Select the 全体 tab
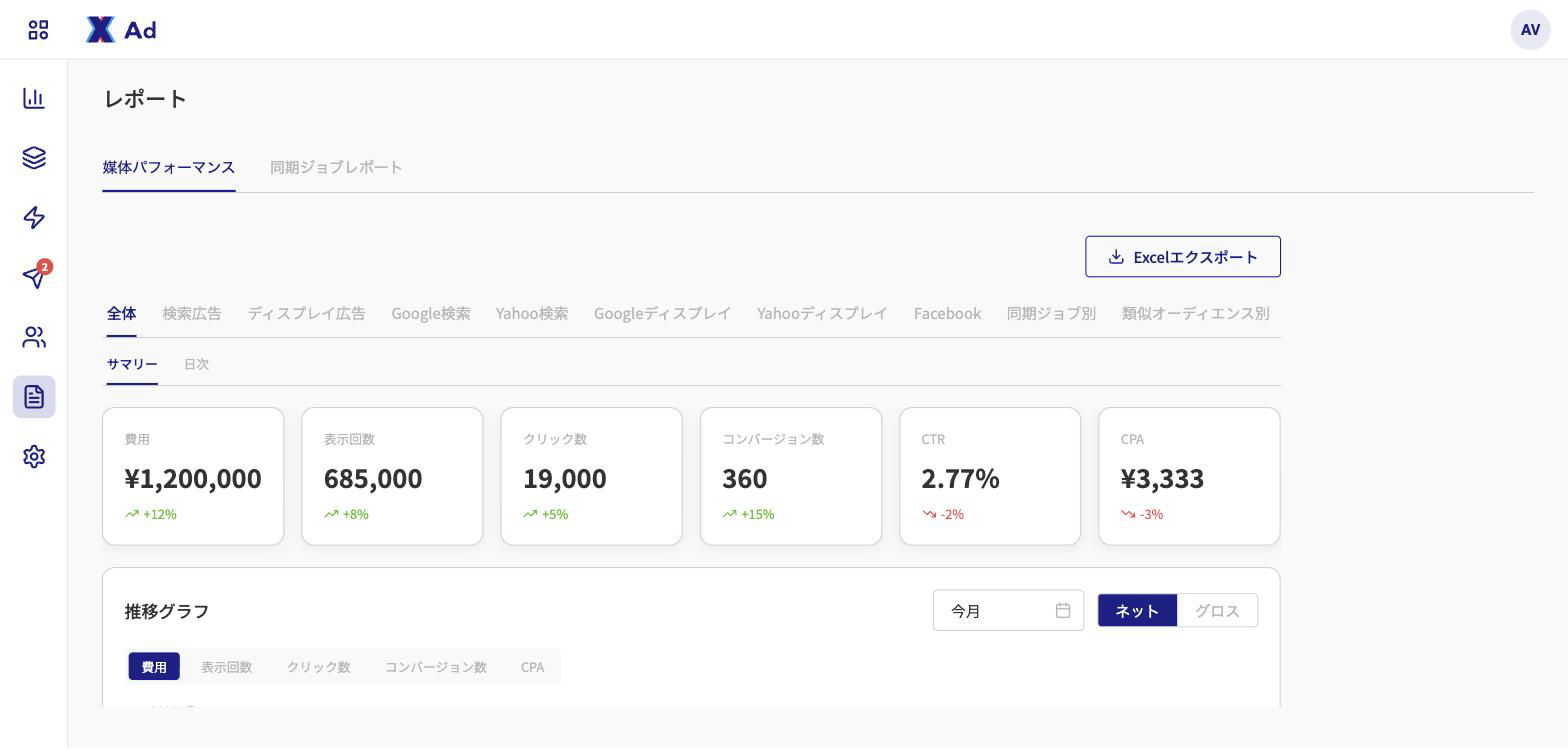 [122, 313]
